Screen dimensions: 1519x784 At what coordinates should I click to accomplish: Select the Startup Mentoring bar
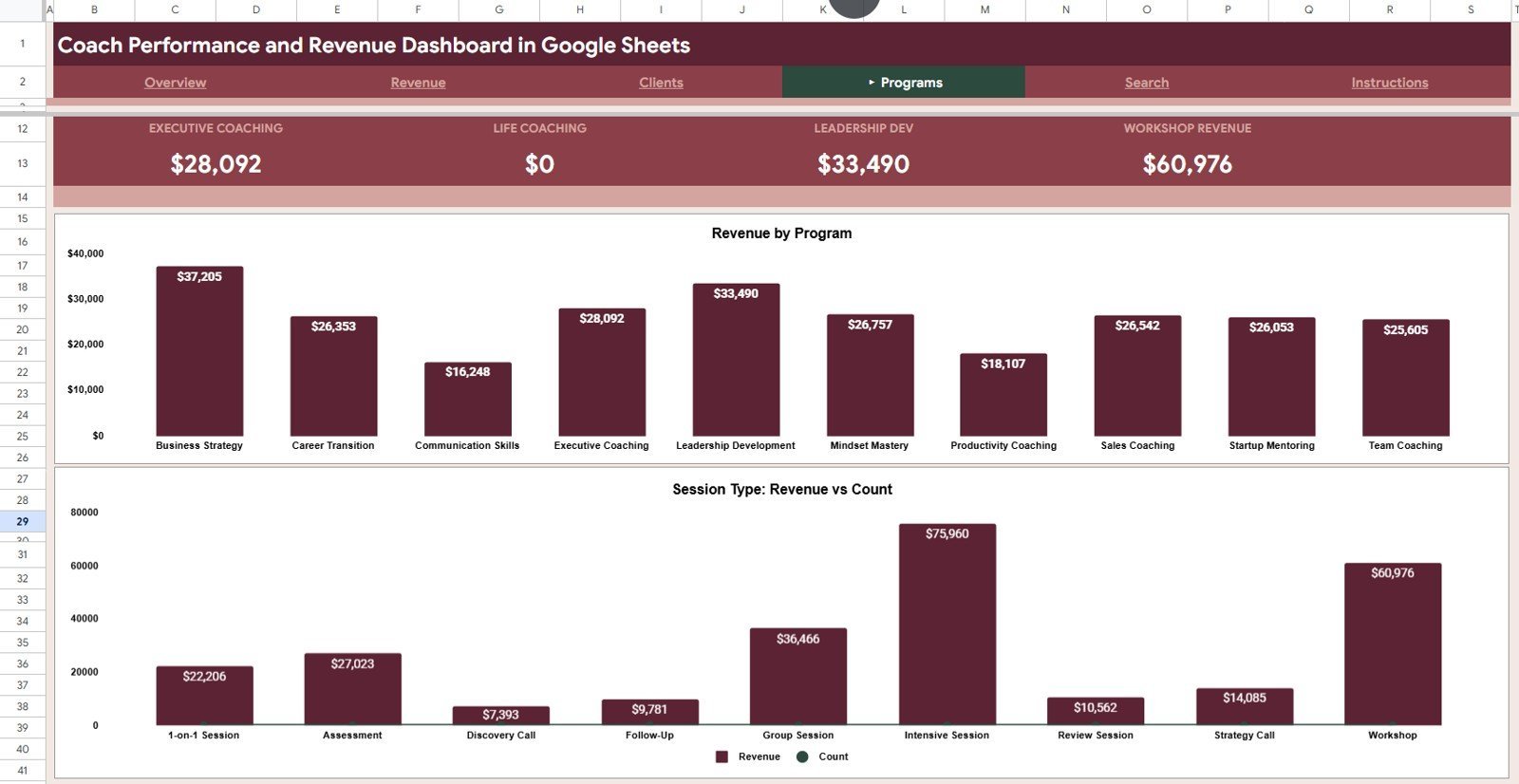pyautogui.click(x=1271, y=377)
